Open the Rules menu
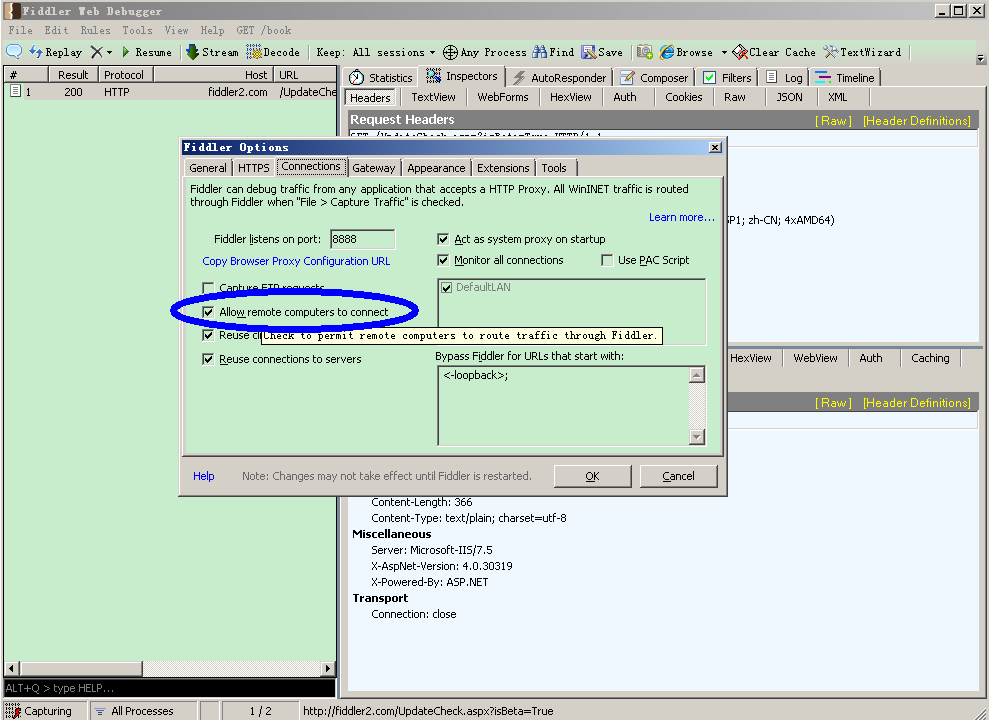The width and height of the screenshot is (989, 720). (95, 30)
